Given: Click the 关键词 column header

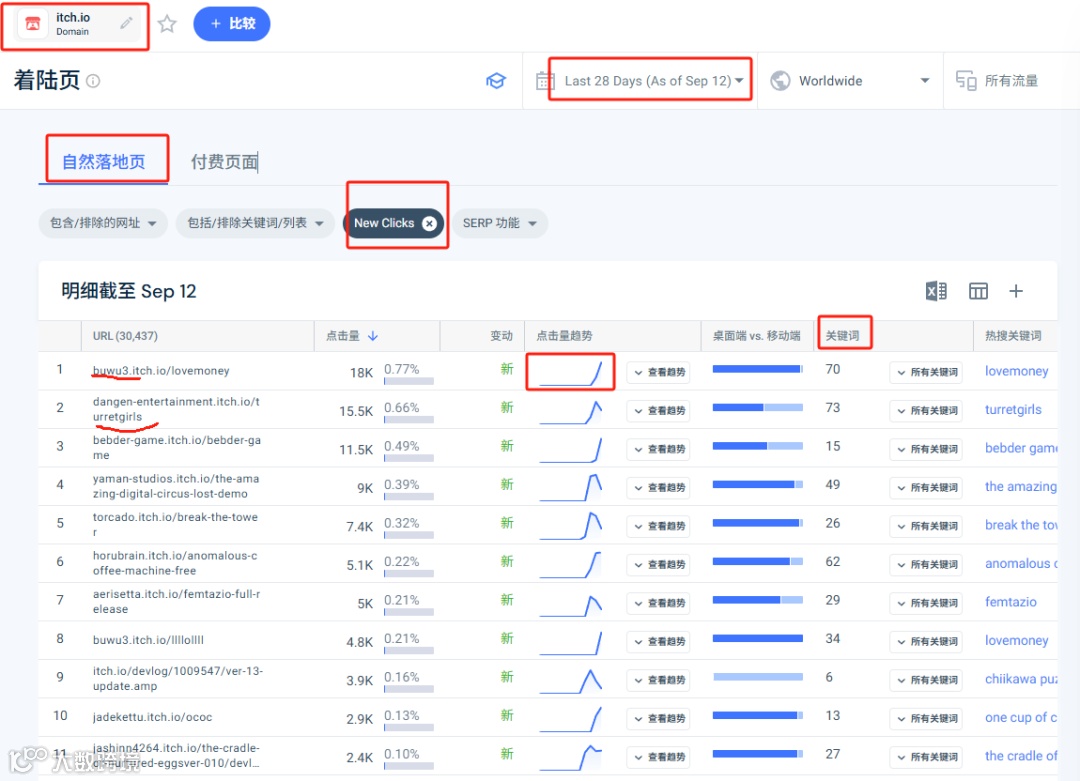Looking at the screenshot, I should (842, 336).
